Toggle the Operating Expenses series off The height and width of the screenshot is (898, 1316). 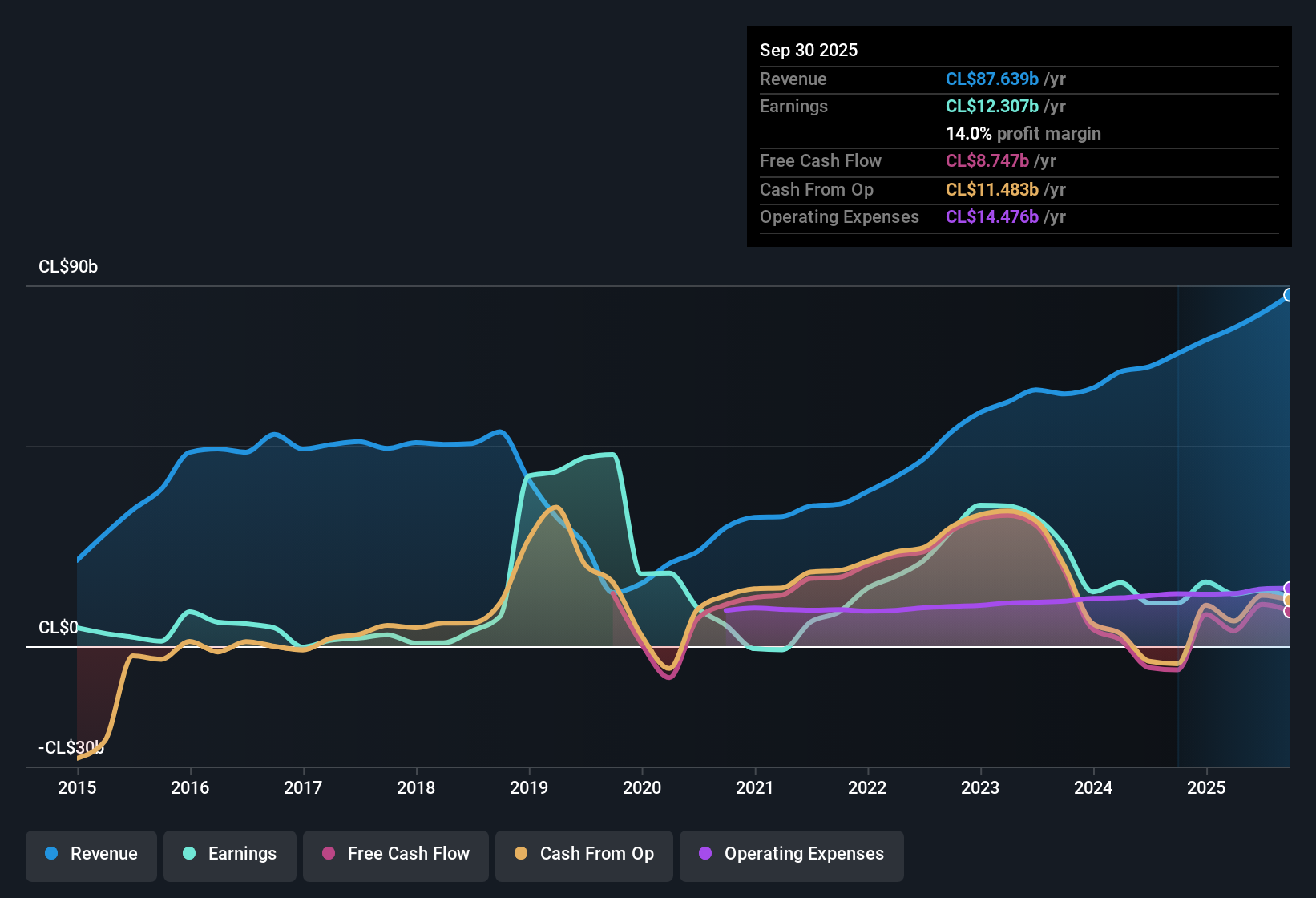[791, 854]
